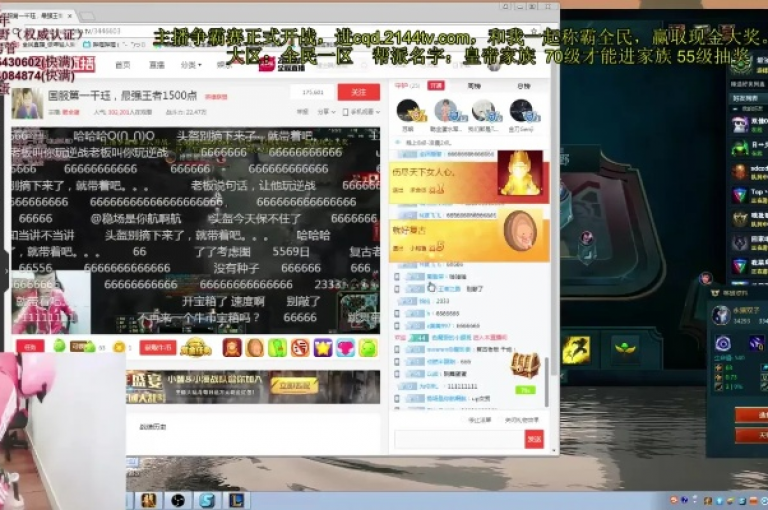Click the live video player area
Image resolution: width=768 pixels, height=510 pixels.
click(x=195, y=230)
